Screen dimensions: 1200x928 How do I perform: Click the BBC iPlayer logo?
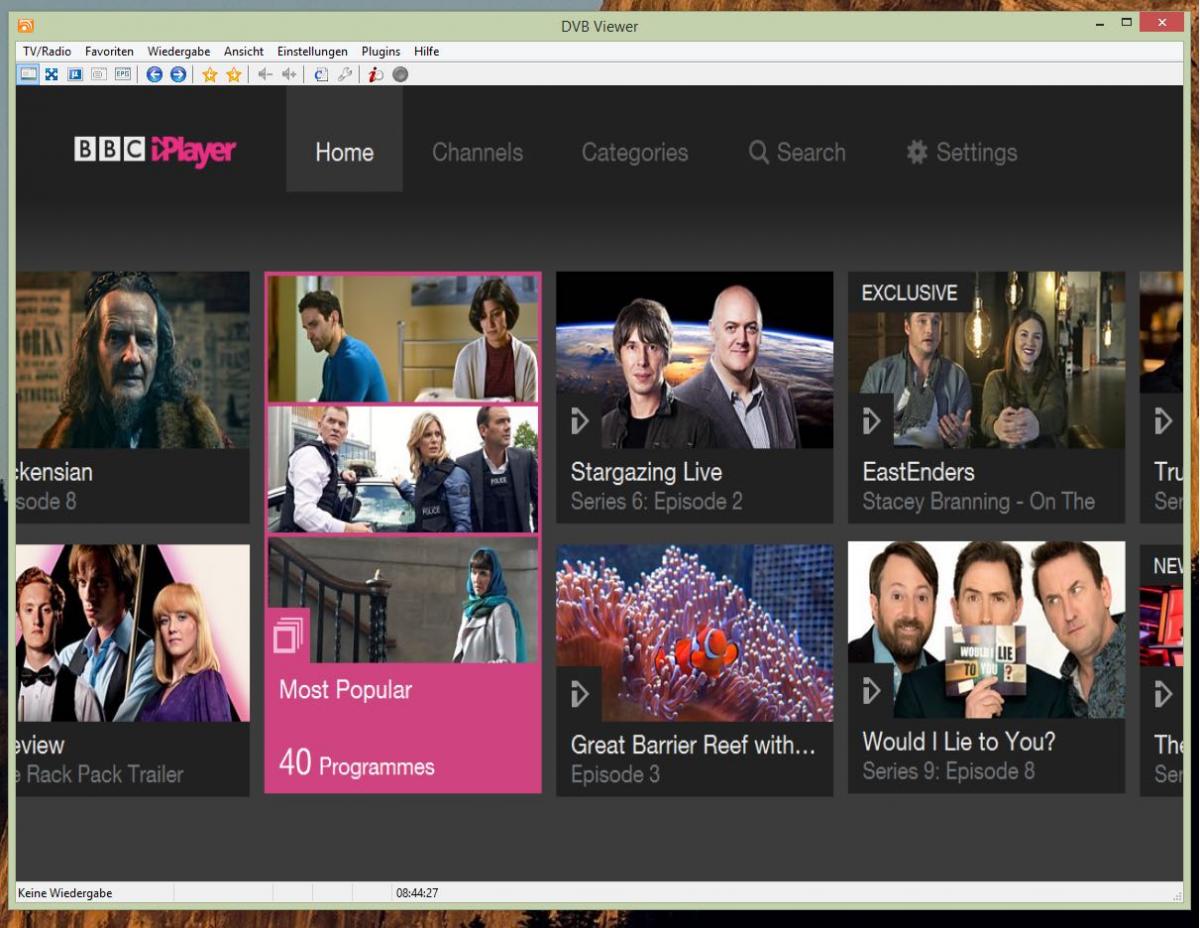pyautogui.click(x=155, y=151)
